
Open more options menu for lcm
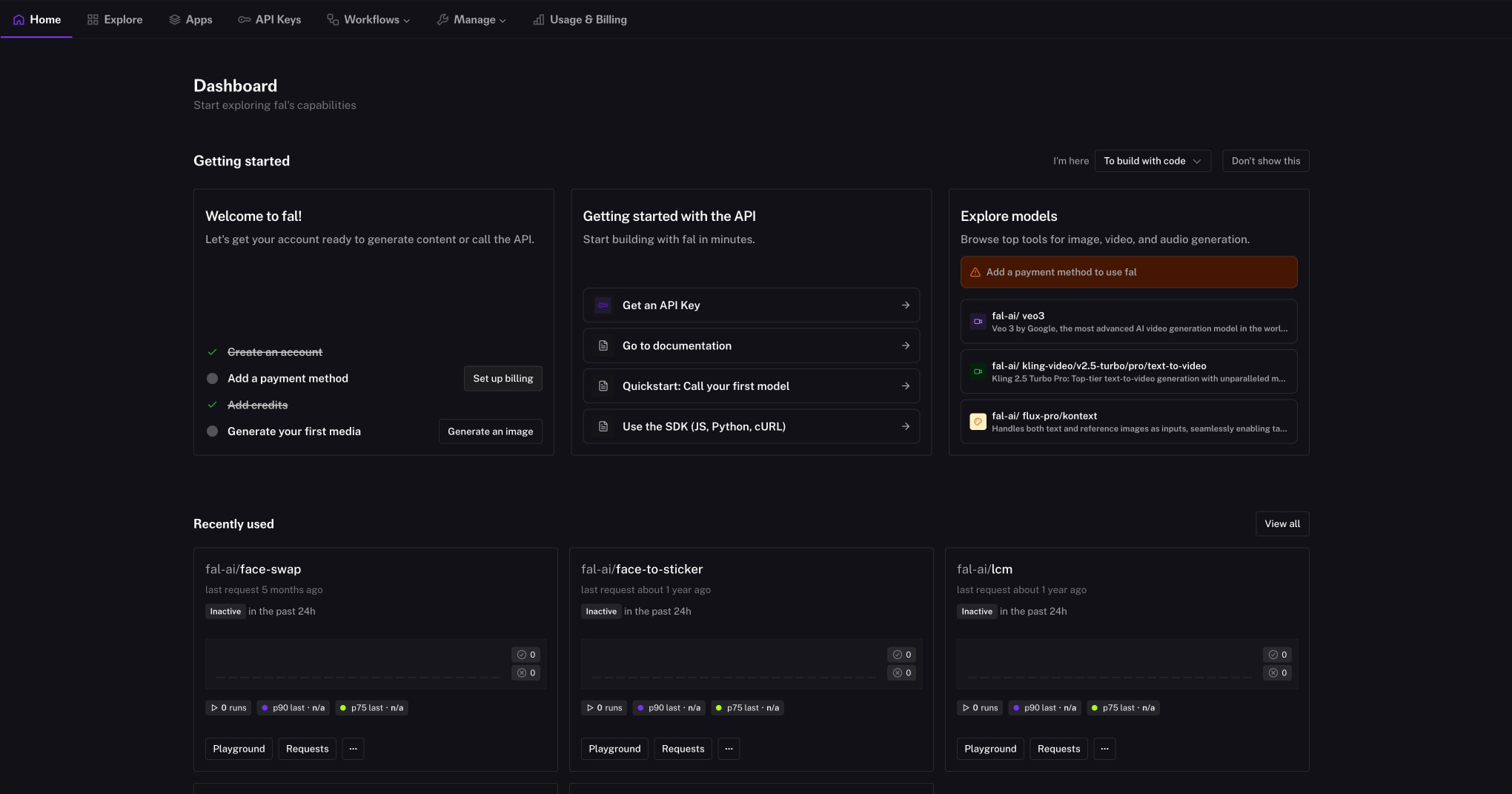tap(1104, 749)
